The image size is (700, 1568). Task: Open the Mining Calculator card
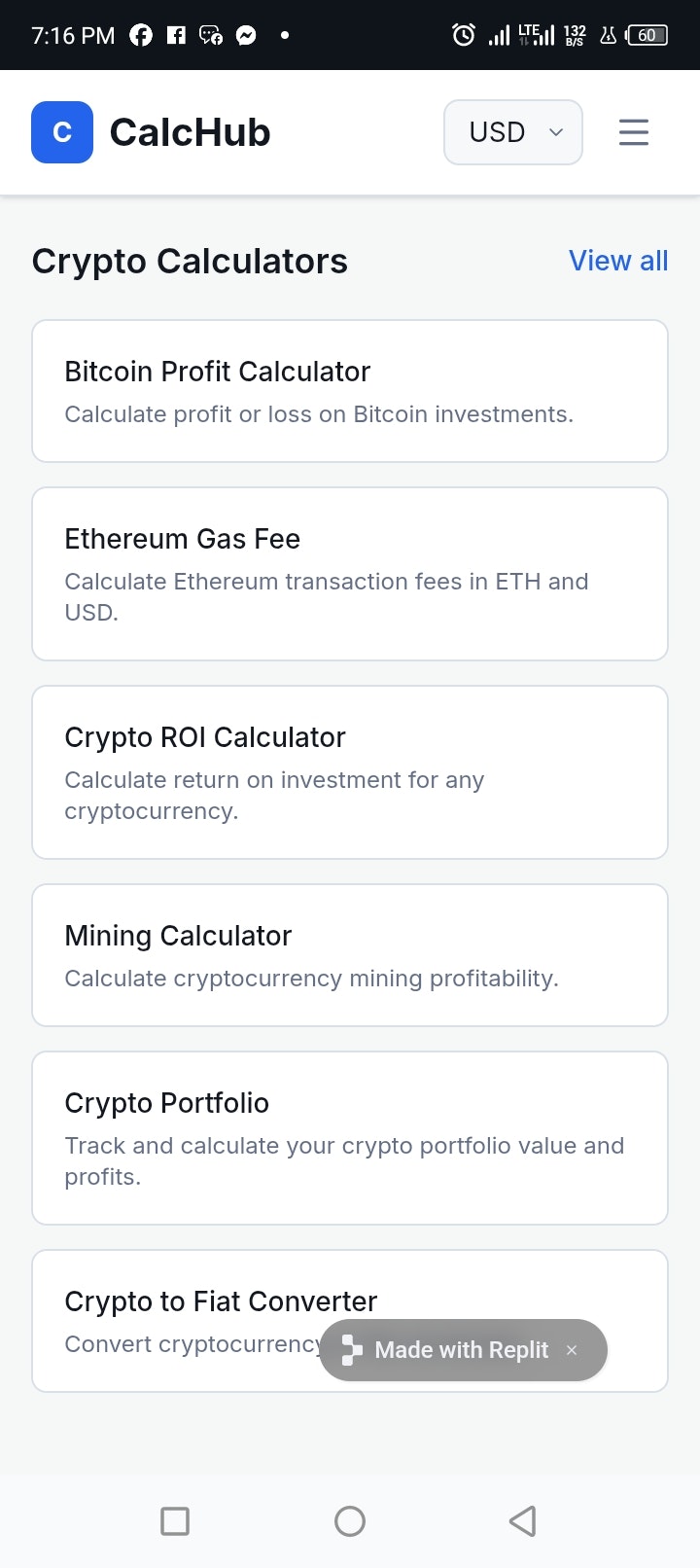tap(350, 955)
